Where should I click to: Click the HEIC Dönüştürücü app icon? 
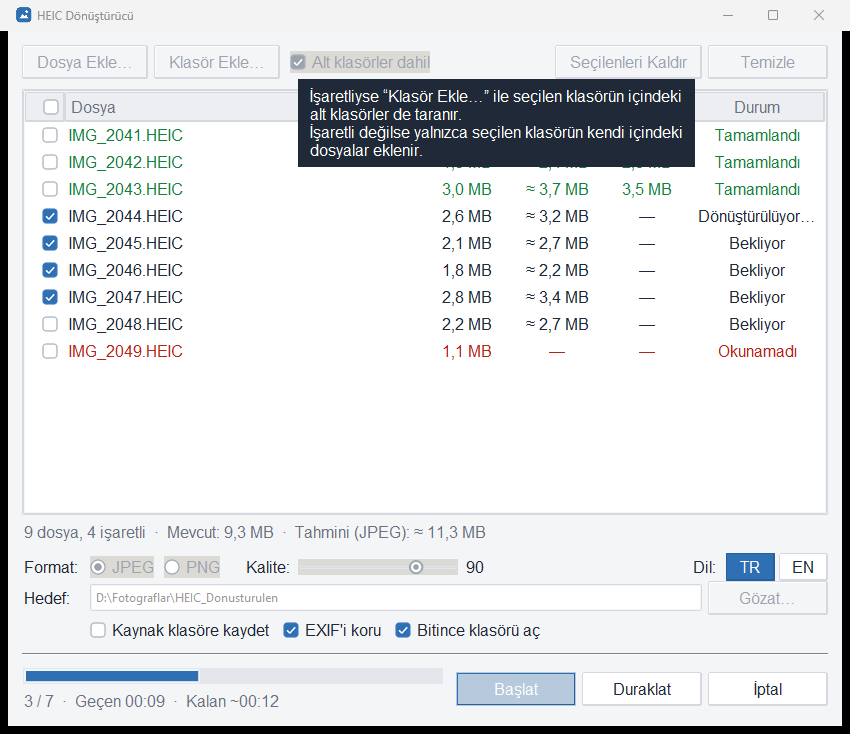[x=23, y=15]
